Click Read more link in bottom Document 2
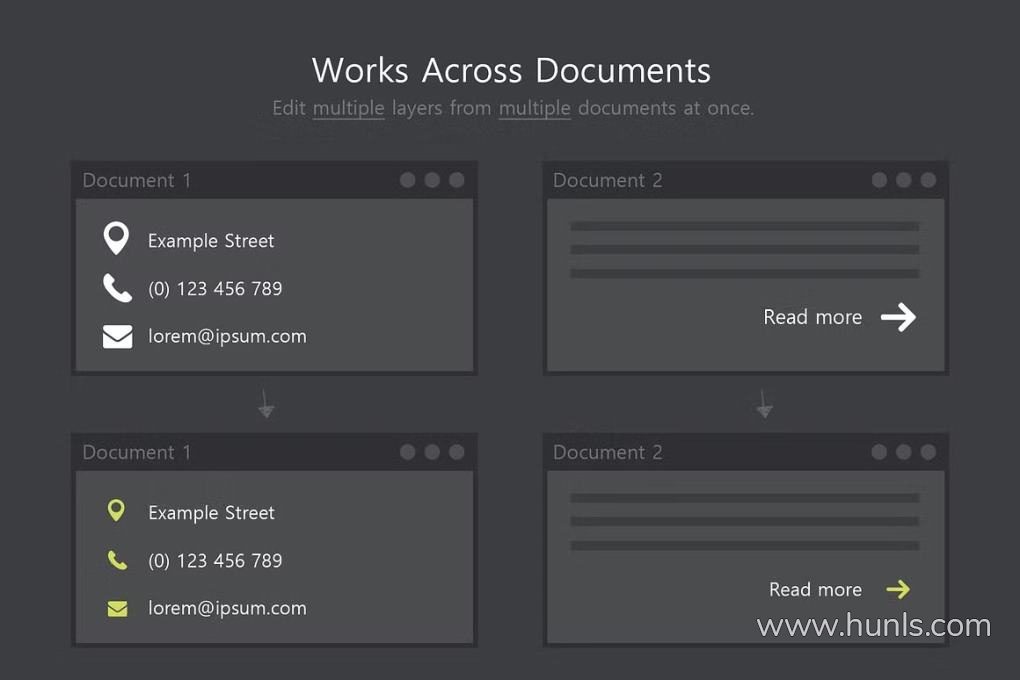The image size is (1020, 680). (x=815, y=590)
